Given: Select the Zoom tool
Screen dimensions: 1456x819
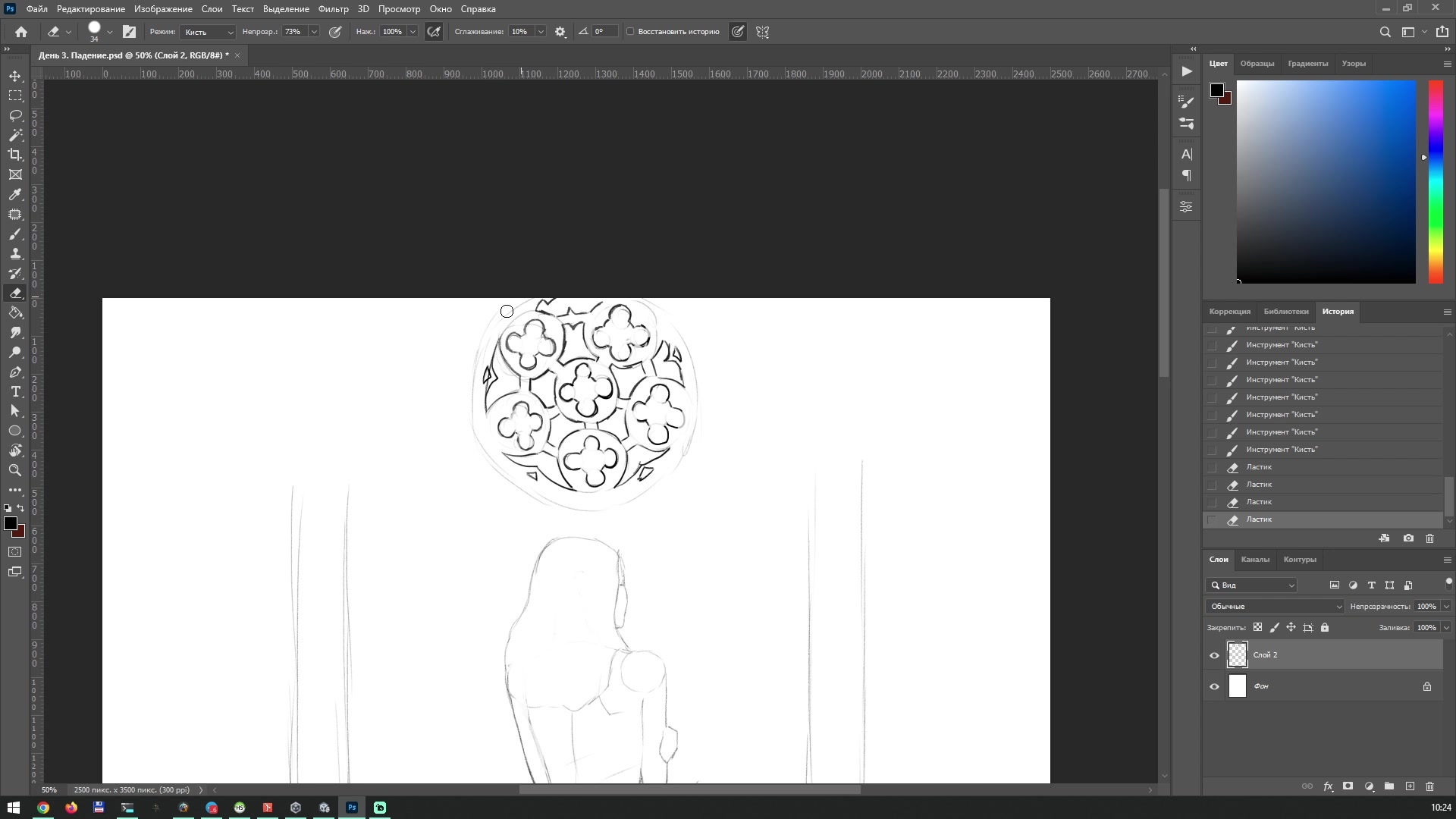Looking at the screenshot, I should coord(15,470).
